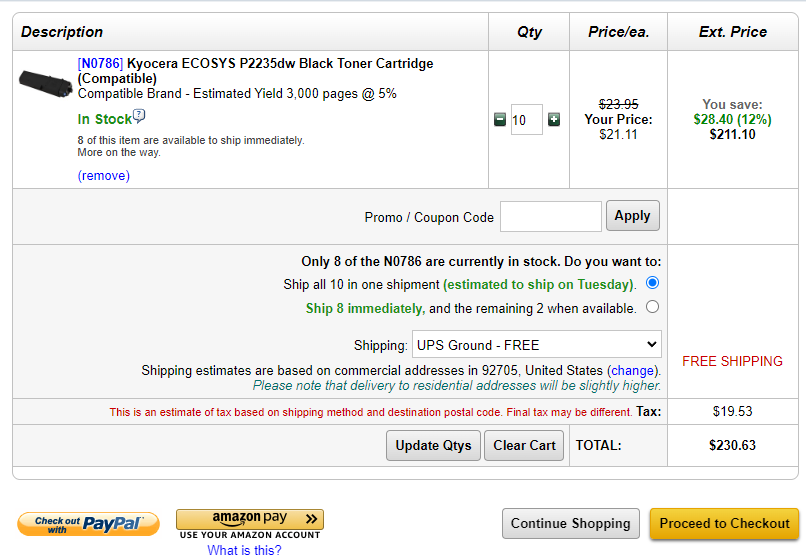Proceed to Checkout
This screenshot has width=806, height=557.
(724, 524)
